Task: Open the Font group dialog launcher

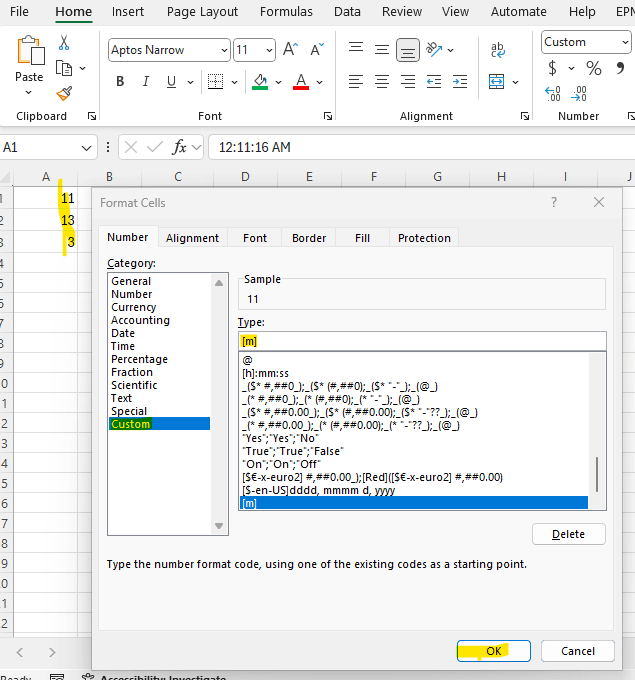Action: point(327,116)
